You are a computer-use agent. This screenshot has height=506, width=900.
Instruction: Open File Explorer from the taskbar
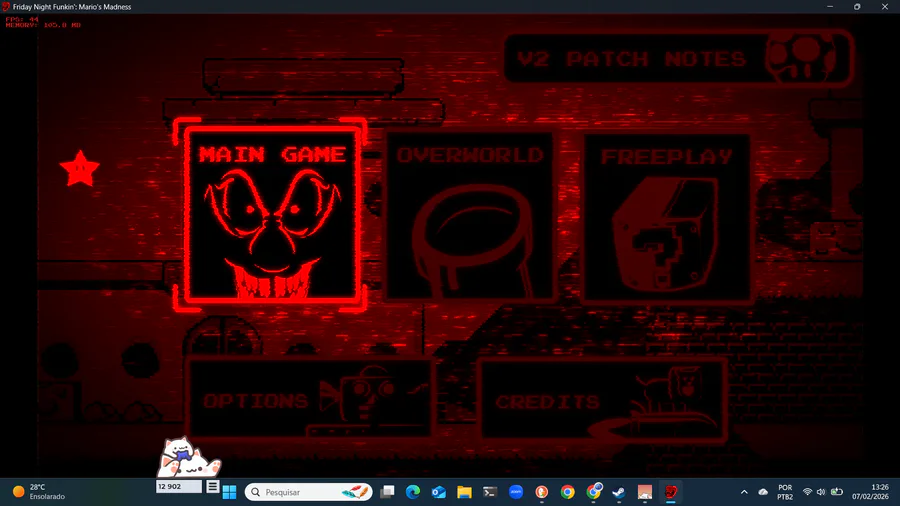[464, 492]
